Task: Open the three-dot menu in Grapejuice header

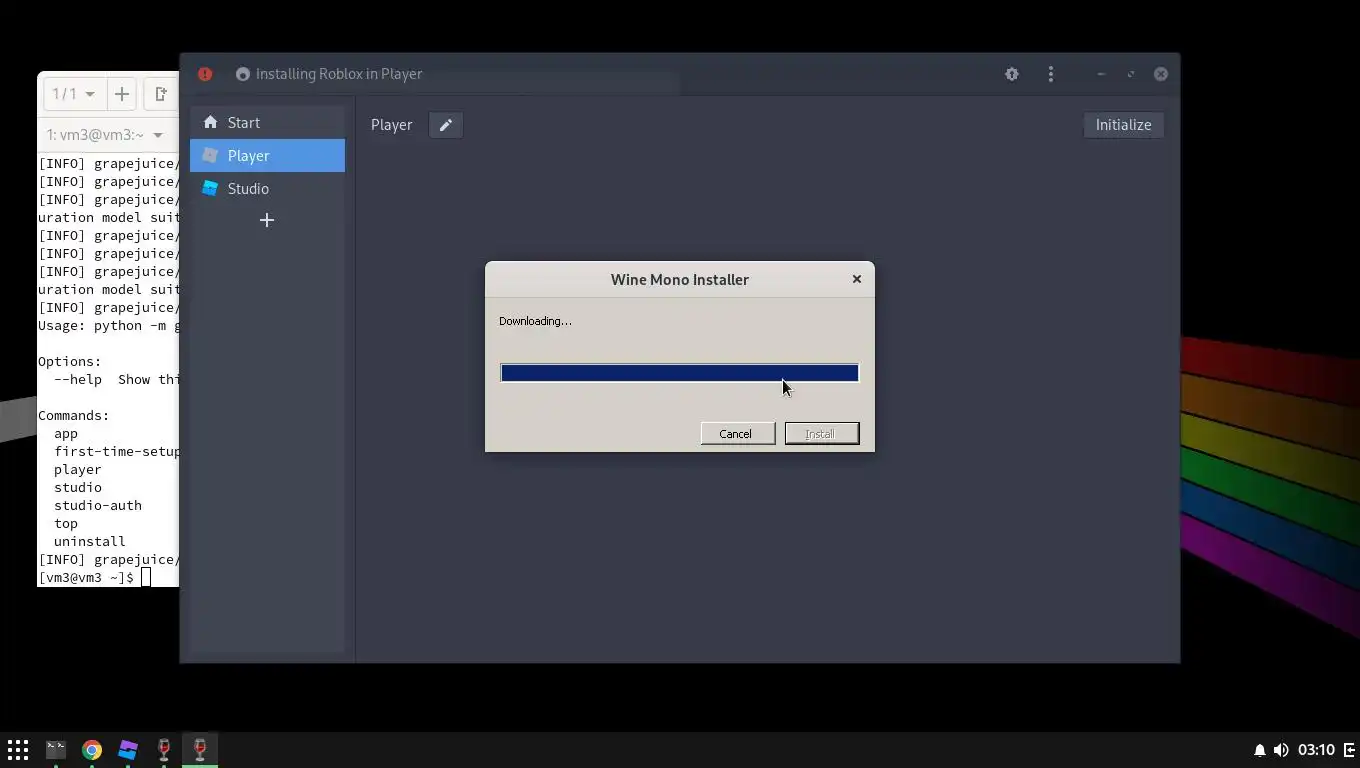Action: [1050, 74]
